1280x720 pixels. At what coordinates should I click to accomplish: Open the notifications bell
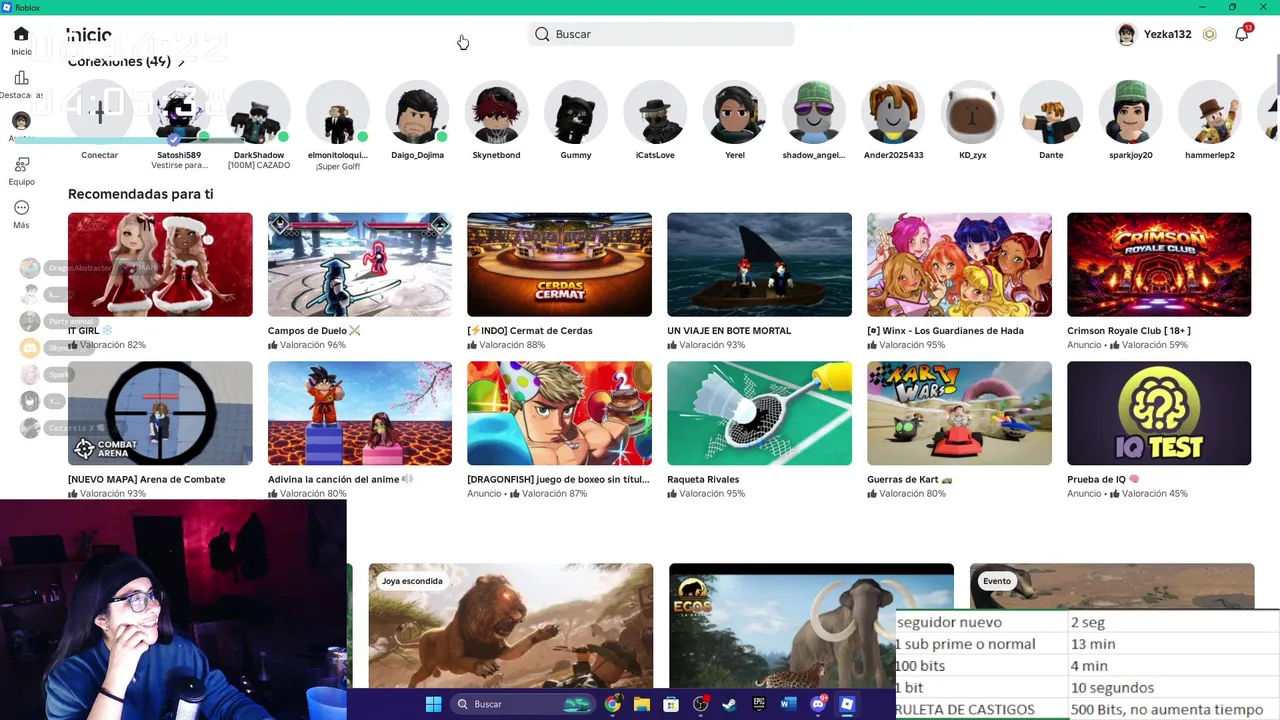tap(1242, 34)
